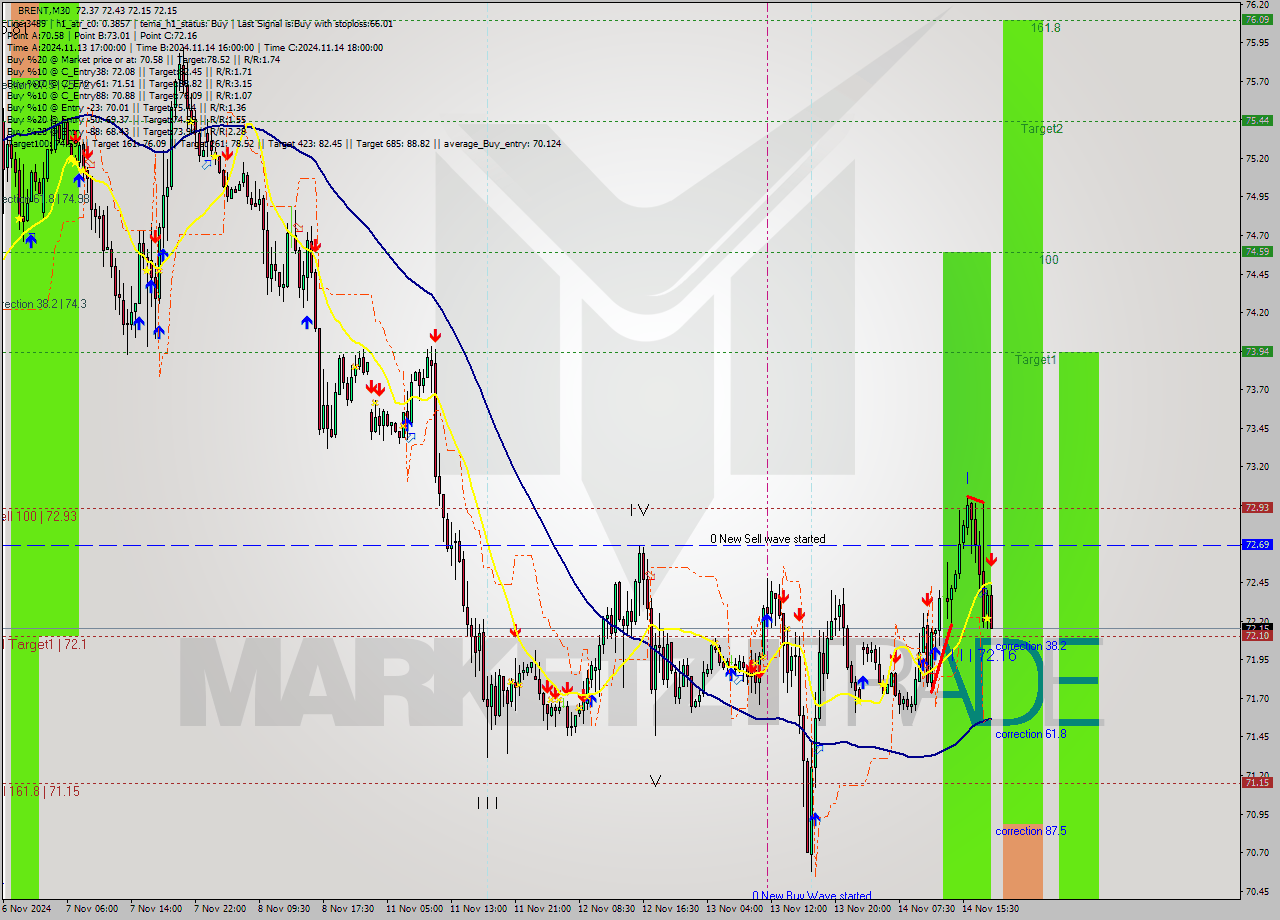Screen dimensions: 1280x920
Task: Select the green 'Target1' level label
Action: tap(1036, 359)
